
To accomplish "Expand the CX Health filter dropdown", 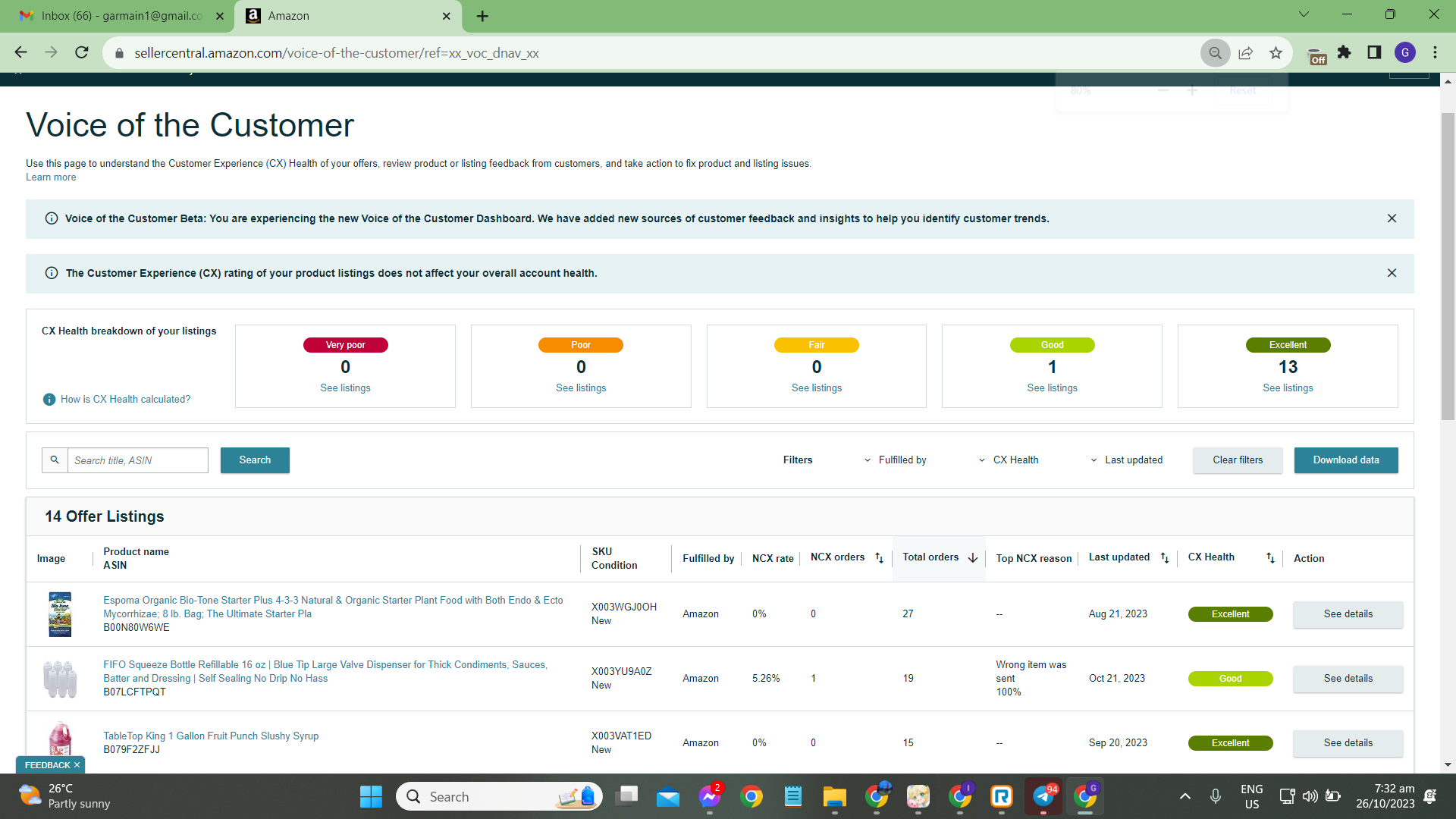I will (1009, 460).
